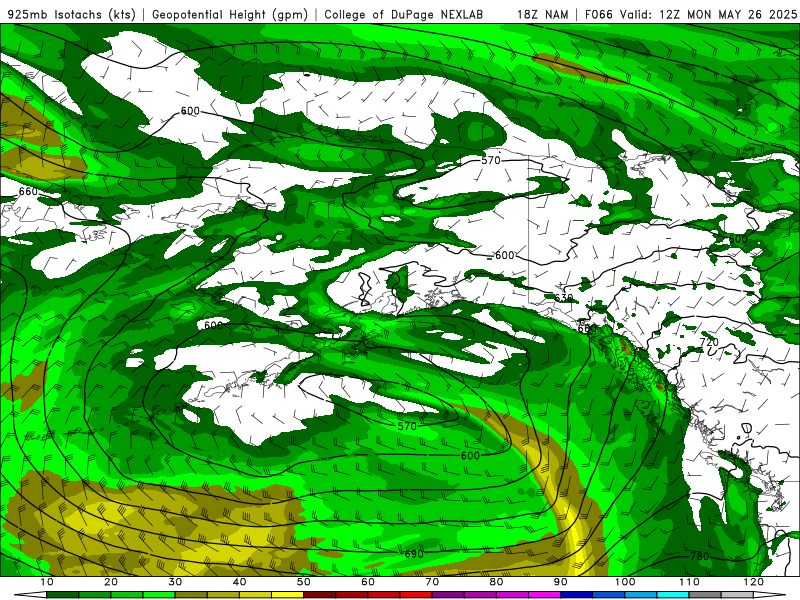Image resolution: width=800 pixels, height=600 pixels.
Task: Click the 'College of DuPage NEXLAB' label
Action: pos(404,14)
